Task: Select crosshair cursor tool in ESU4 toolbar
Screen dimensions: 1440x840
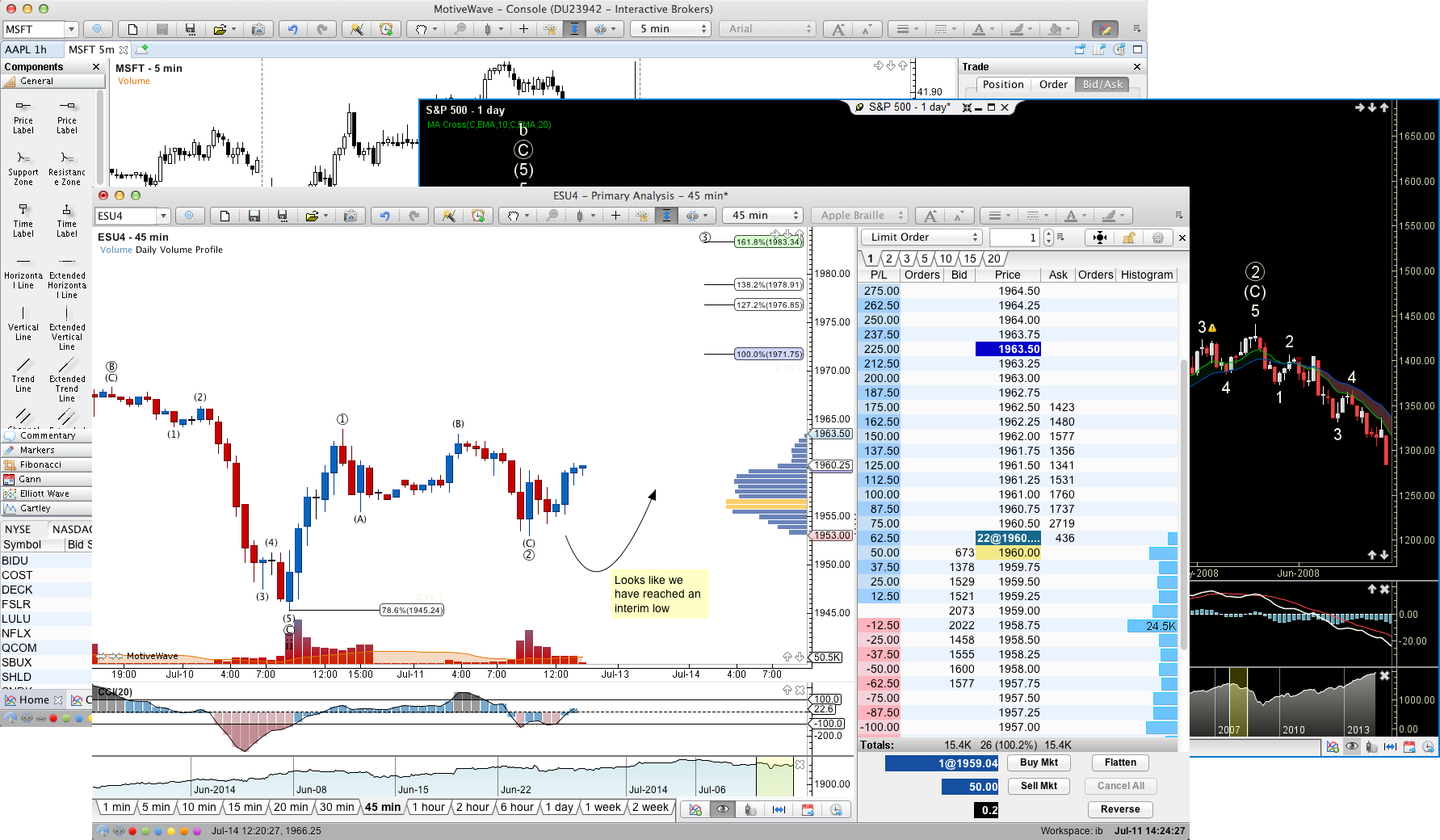Action: 615,216
